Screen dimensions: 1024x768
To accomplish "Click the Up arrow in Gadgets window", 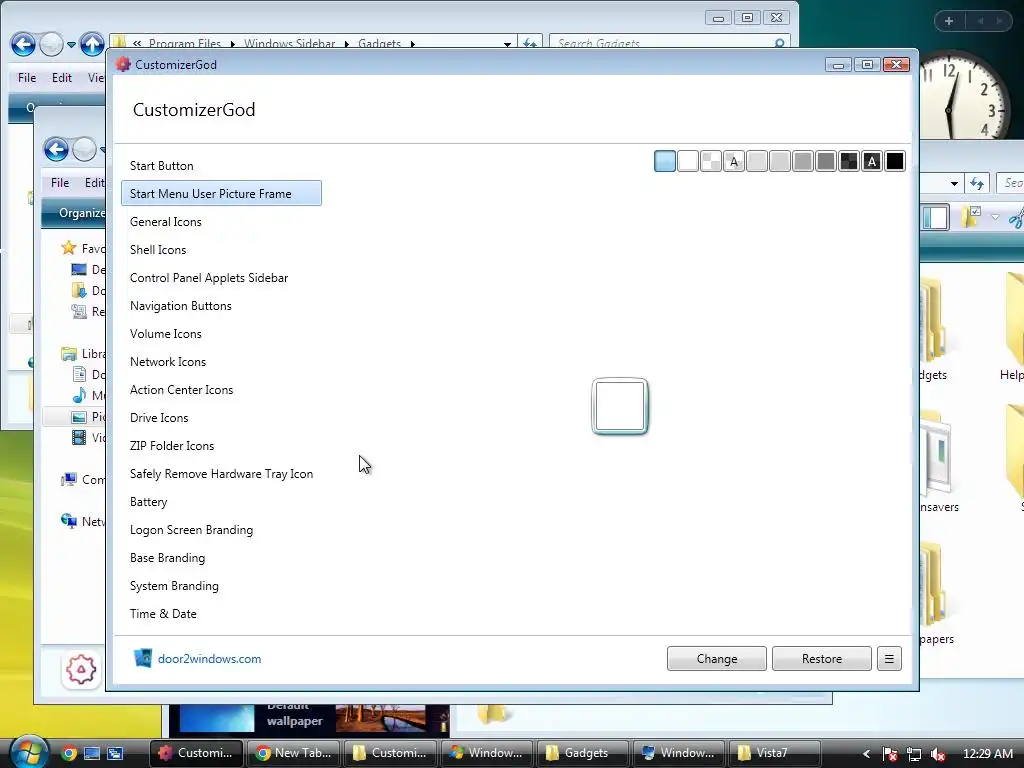I will tap(92, 44).
